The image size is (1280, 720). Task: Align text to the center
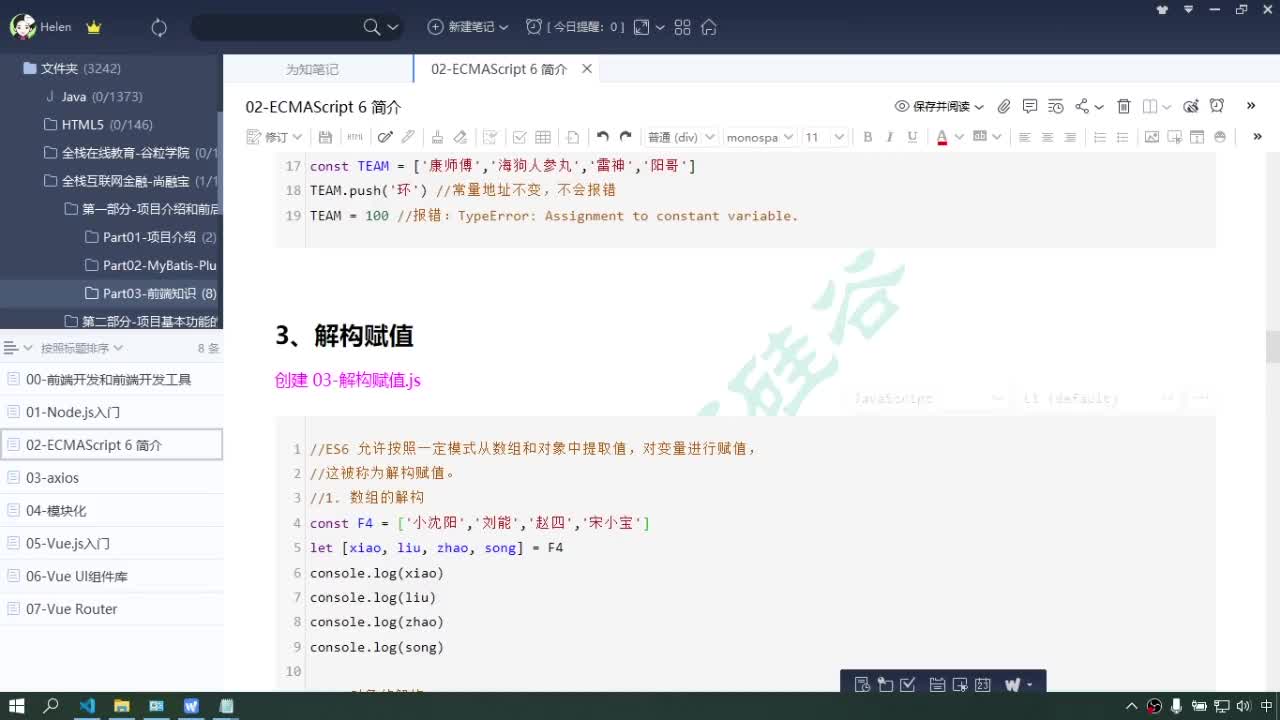(1048, 137)
